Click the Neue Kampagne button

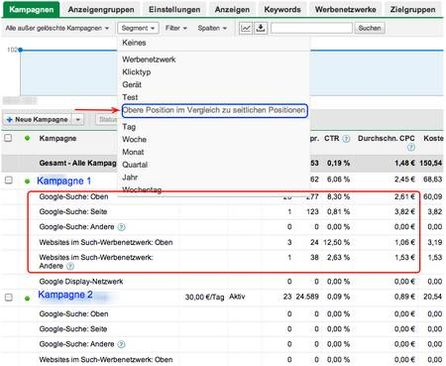[x=38, y=119]
